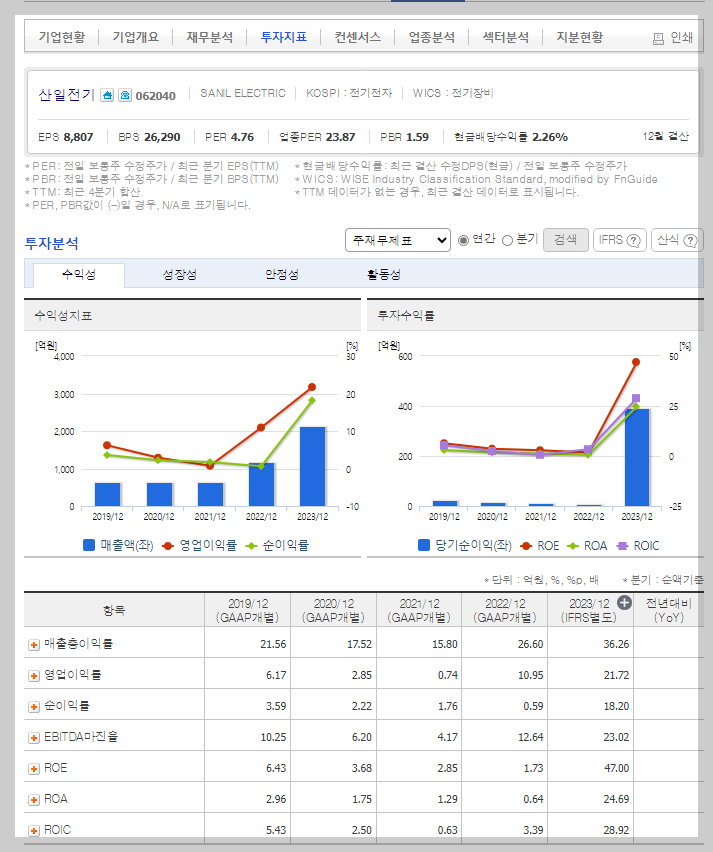Click the ROE value 47.00
The image size is (713, 852).
tap(616, 768)
